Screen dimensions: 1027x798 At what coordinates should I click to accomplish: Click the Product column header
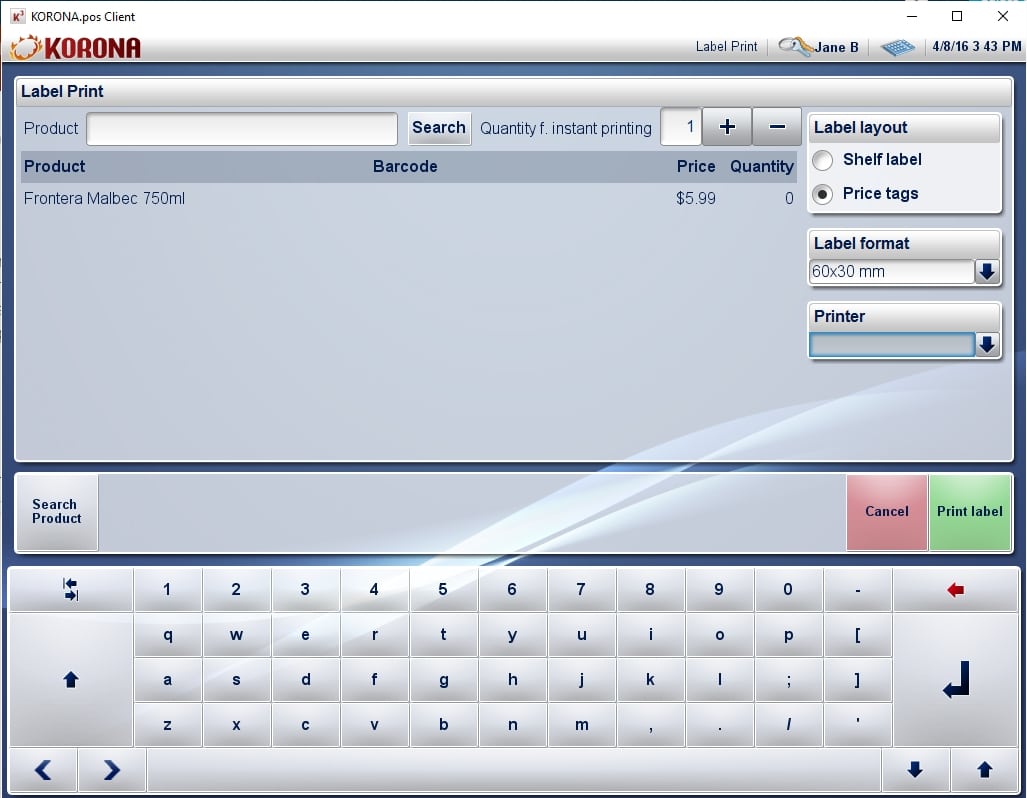pyautogui.click(x=54, y=166)
